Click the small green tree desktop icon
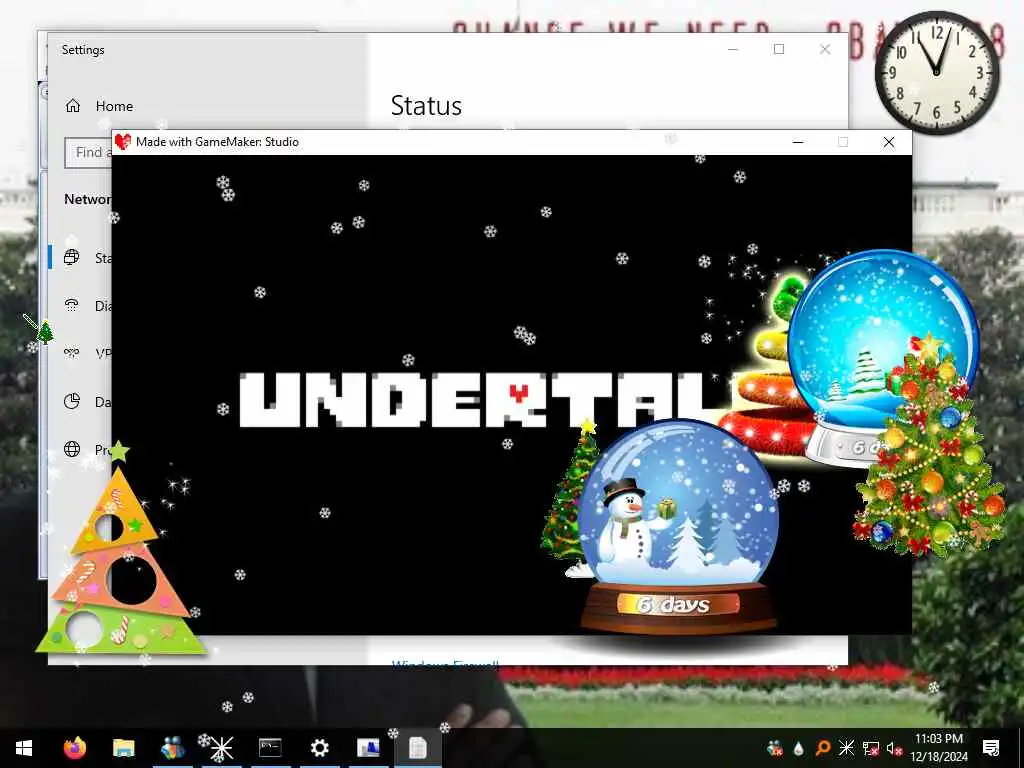Screen dimensions: 1024x768 pos(44,332)
